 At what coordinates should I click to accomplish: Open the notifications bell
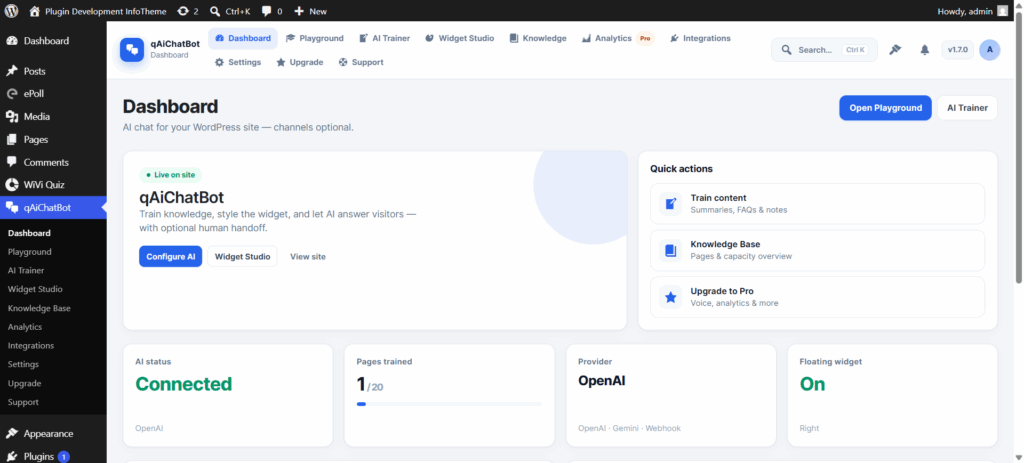click(925, 50)
